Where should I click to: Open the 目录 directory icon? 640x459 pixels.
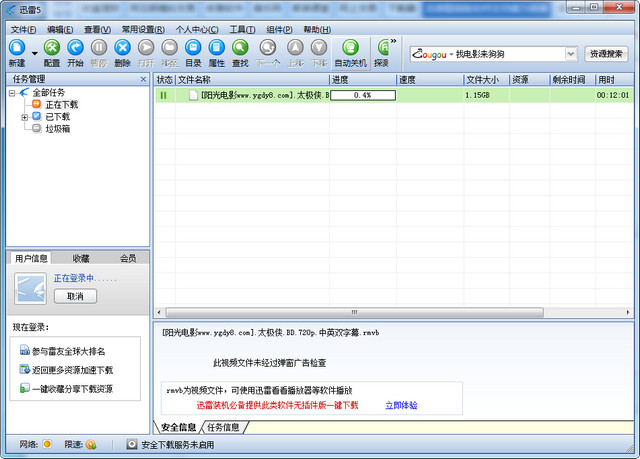(x=193, y=53)
